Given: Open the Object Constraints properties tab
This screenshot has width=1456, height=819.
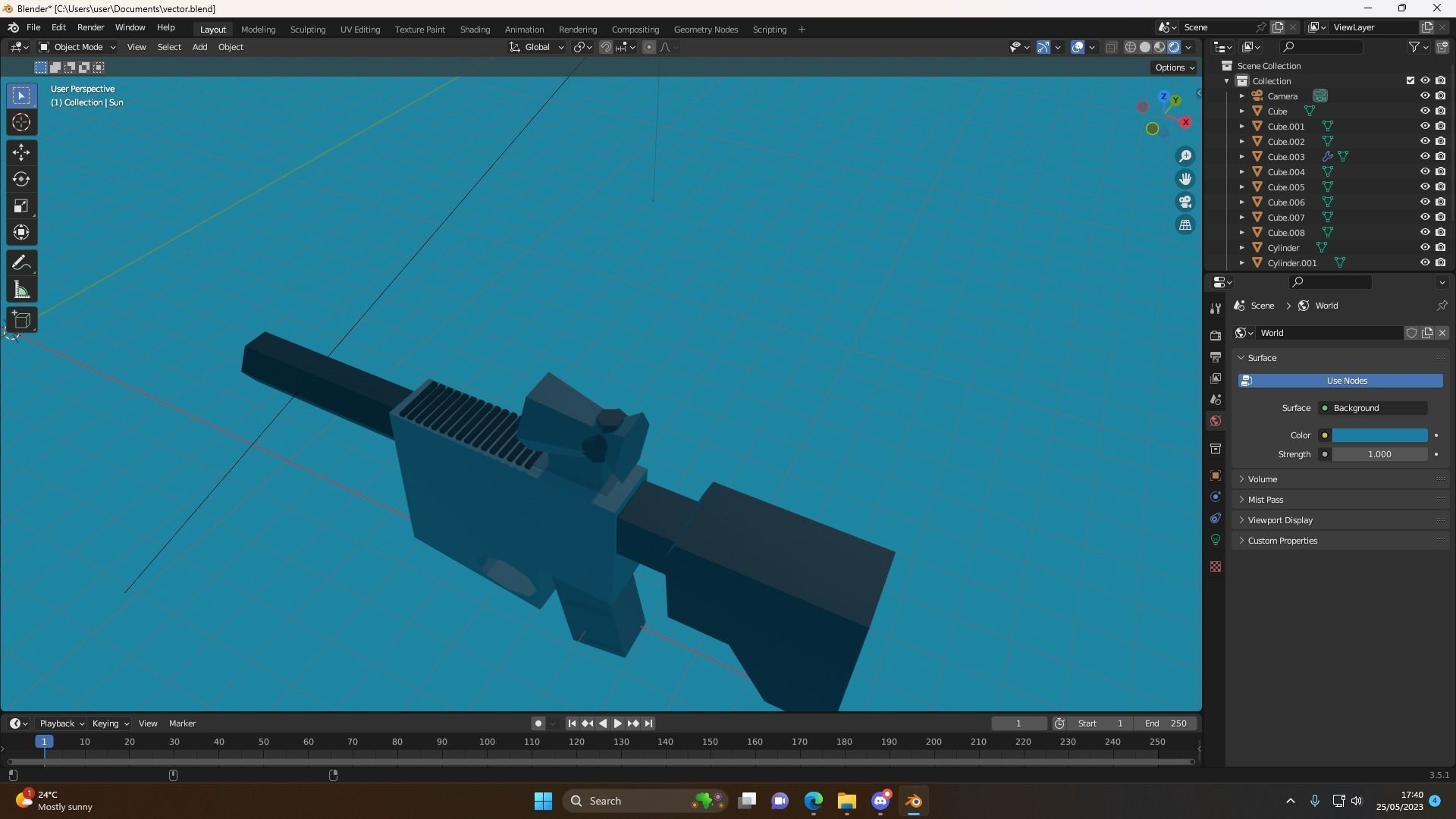Looking at the screenshot, I should tap(1216, 518).
